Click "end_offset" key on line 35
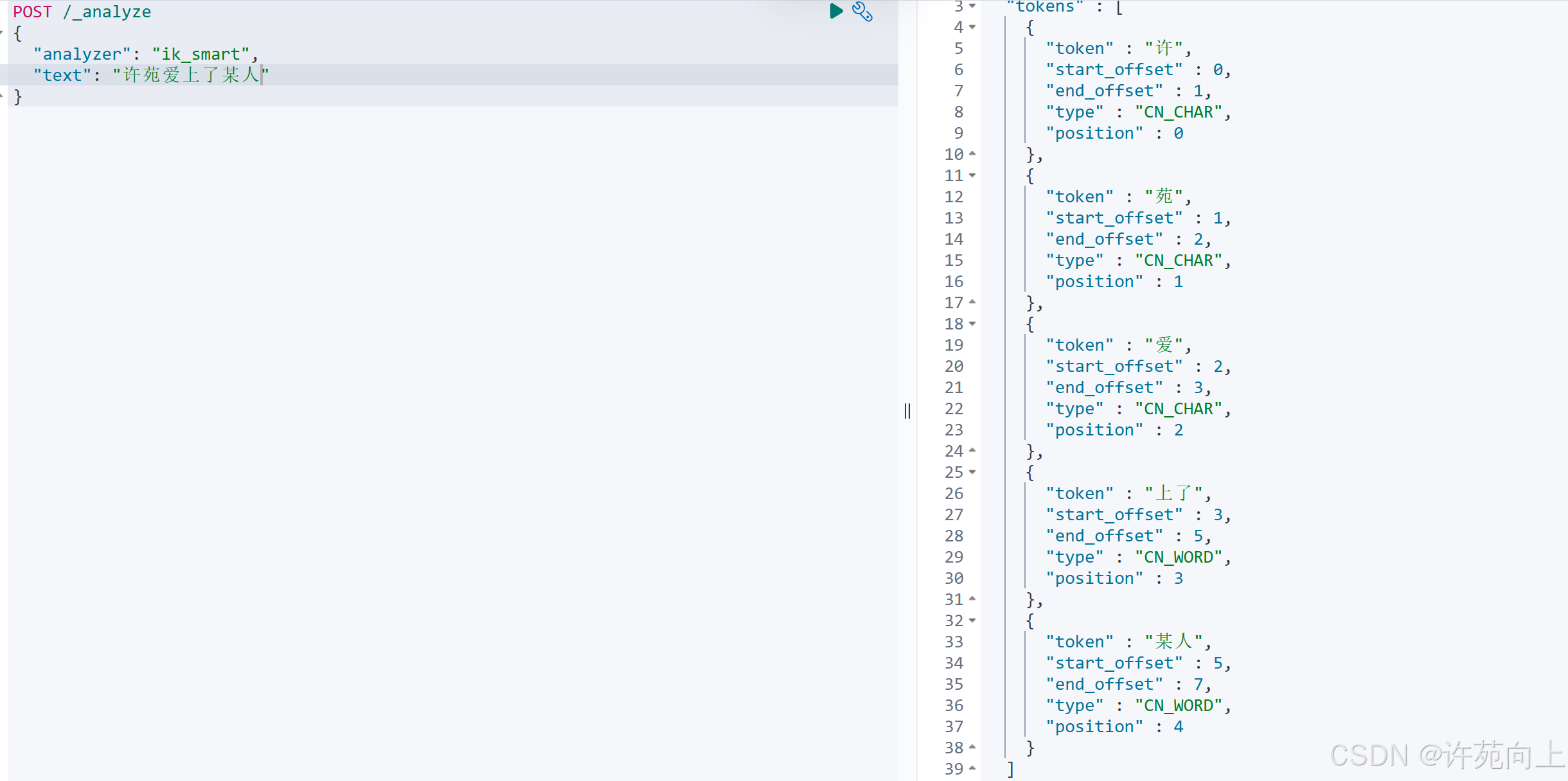Screen dimensions: 1568x781 pos(1105,684)
